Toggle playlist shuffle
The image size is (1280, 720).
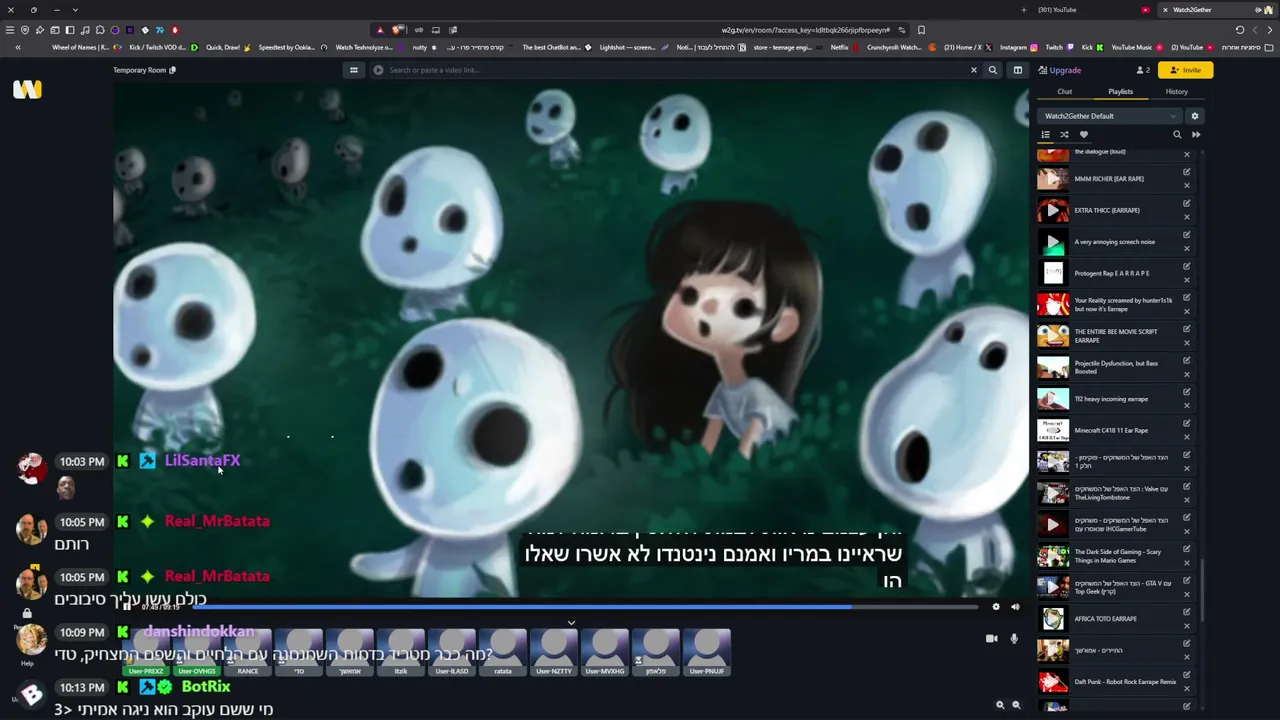[1064, 135]
